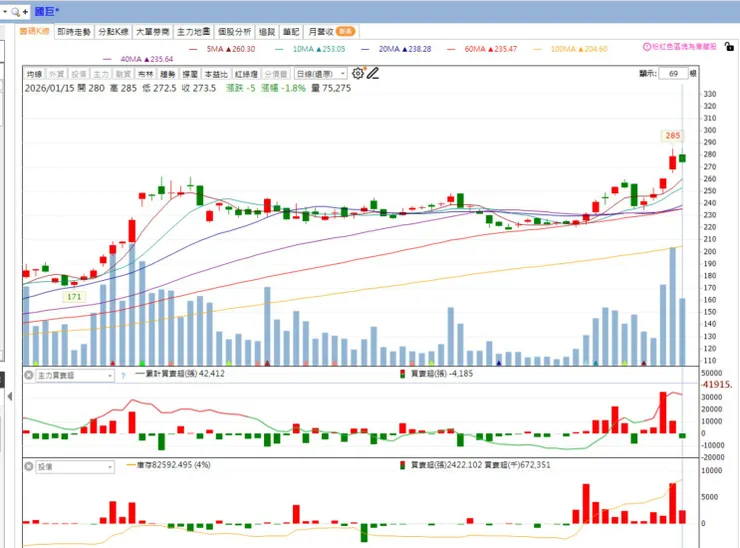Toggle the 布林 Bollinger band overlay

pyautogui.click(x=145, y=74)
